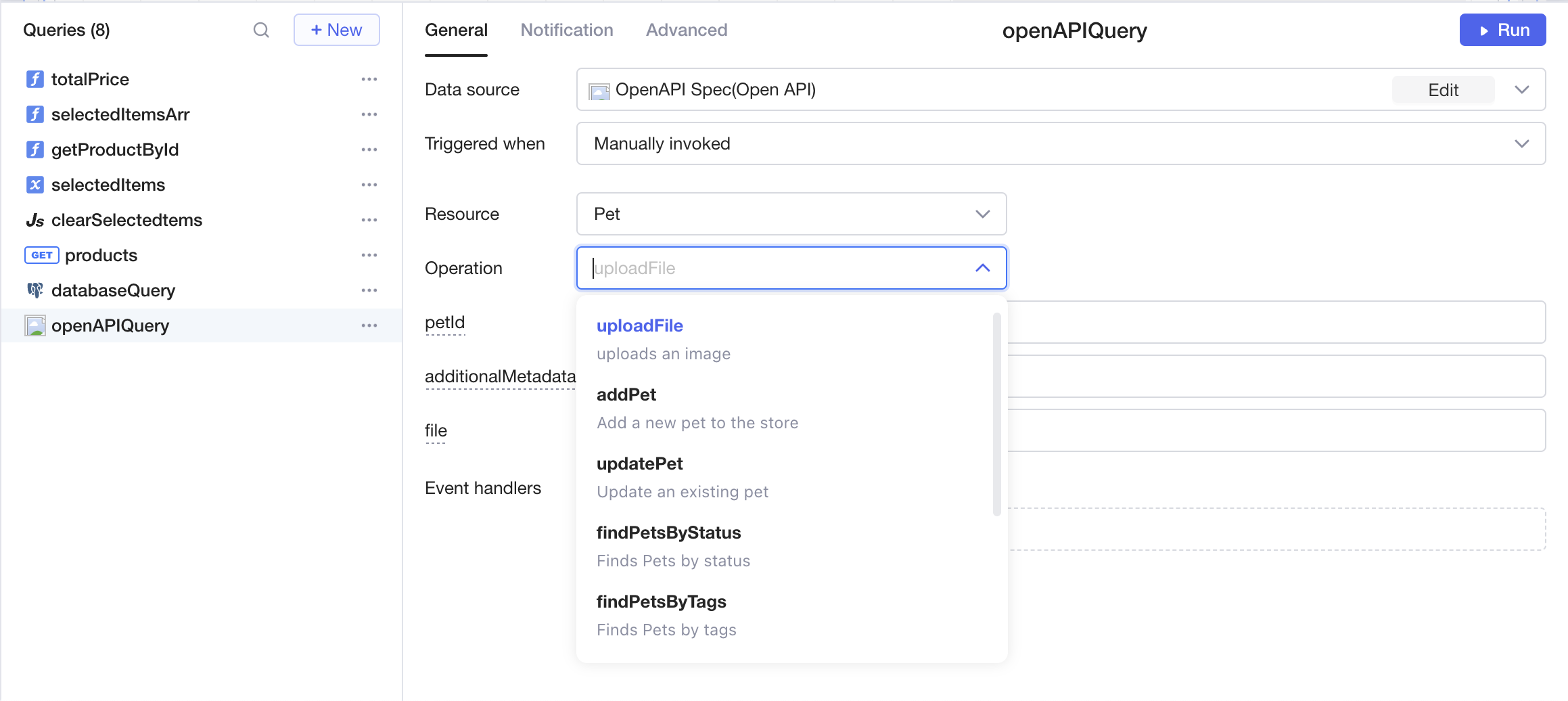Create a new query with + New

(336, 30)
